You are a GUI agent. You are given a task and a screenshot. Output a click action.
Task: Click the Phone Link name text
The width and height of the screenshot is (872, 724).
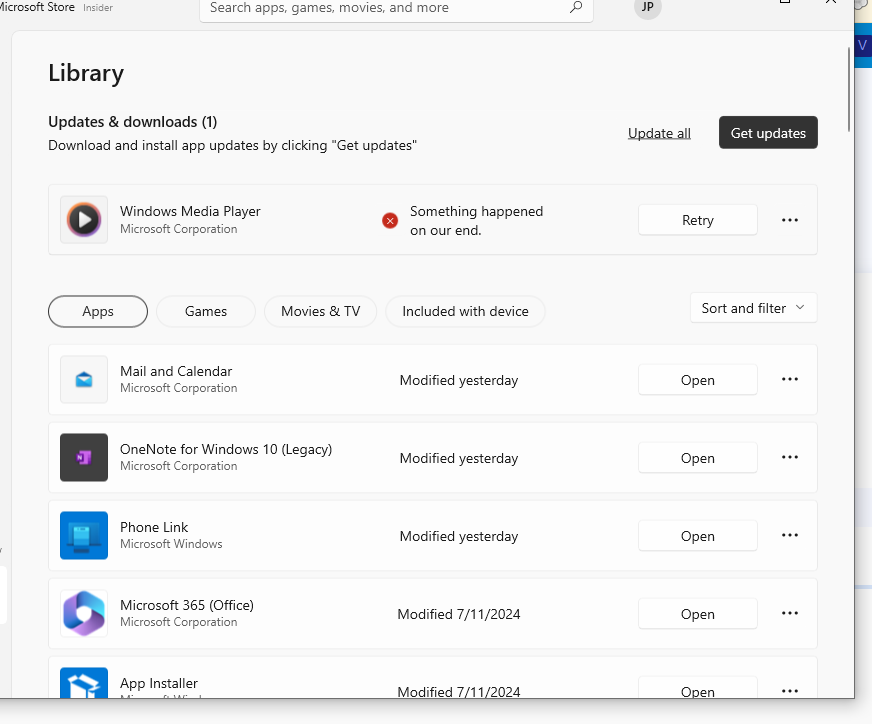click(x=154, y=527)
